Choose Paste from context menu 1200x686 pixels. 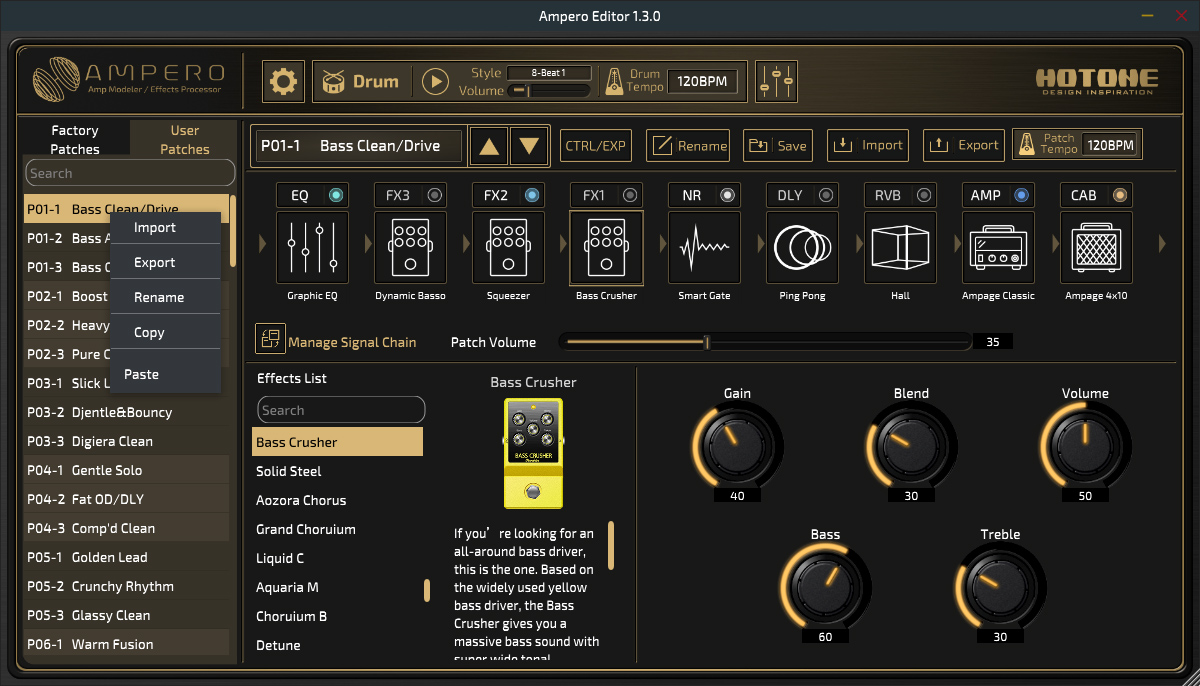tap(165, 372)
